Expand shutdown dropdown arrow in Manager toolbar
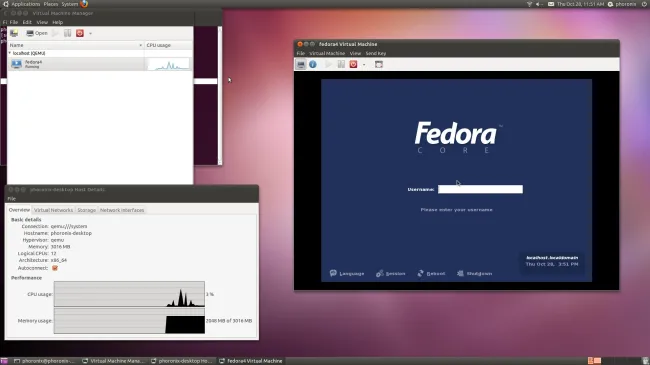This screenshot has width=650, height=365. pyautogui.click(x=90, y=33)
